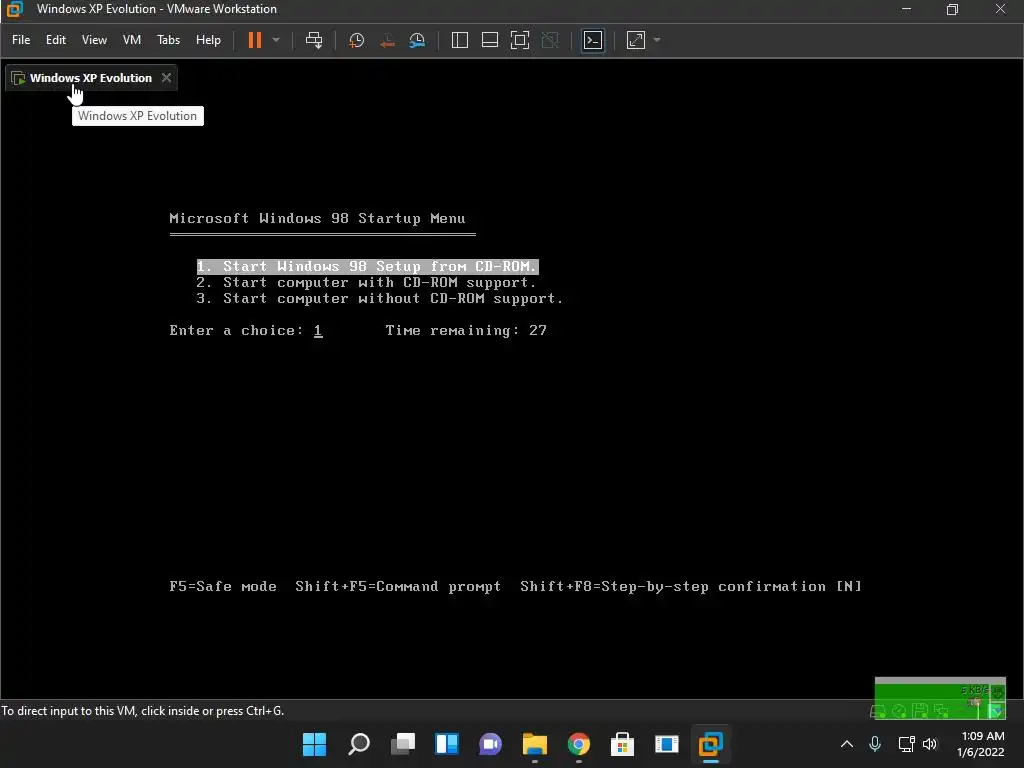Restore down the VMware Workstation window
This screenshot has height=768, width=1024.
pos(953,9)
